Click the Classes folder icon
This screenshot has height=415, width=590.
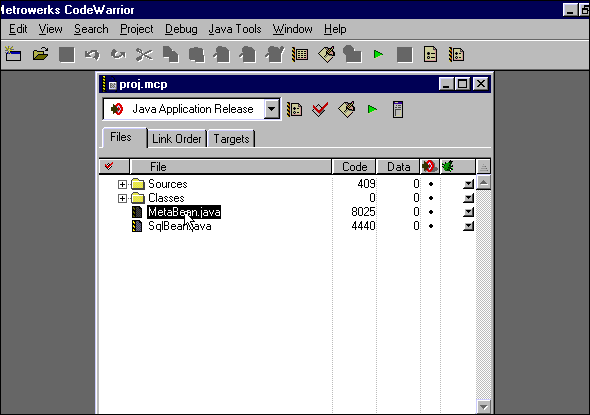138,198
